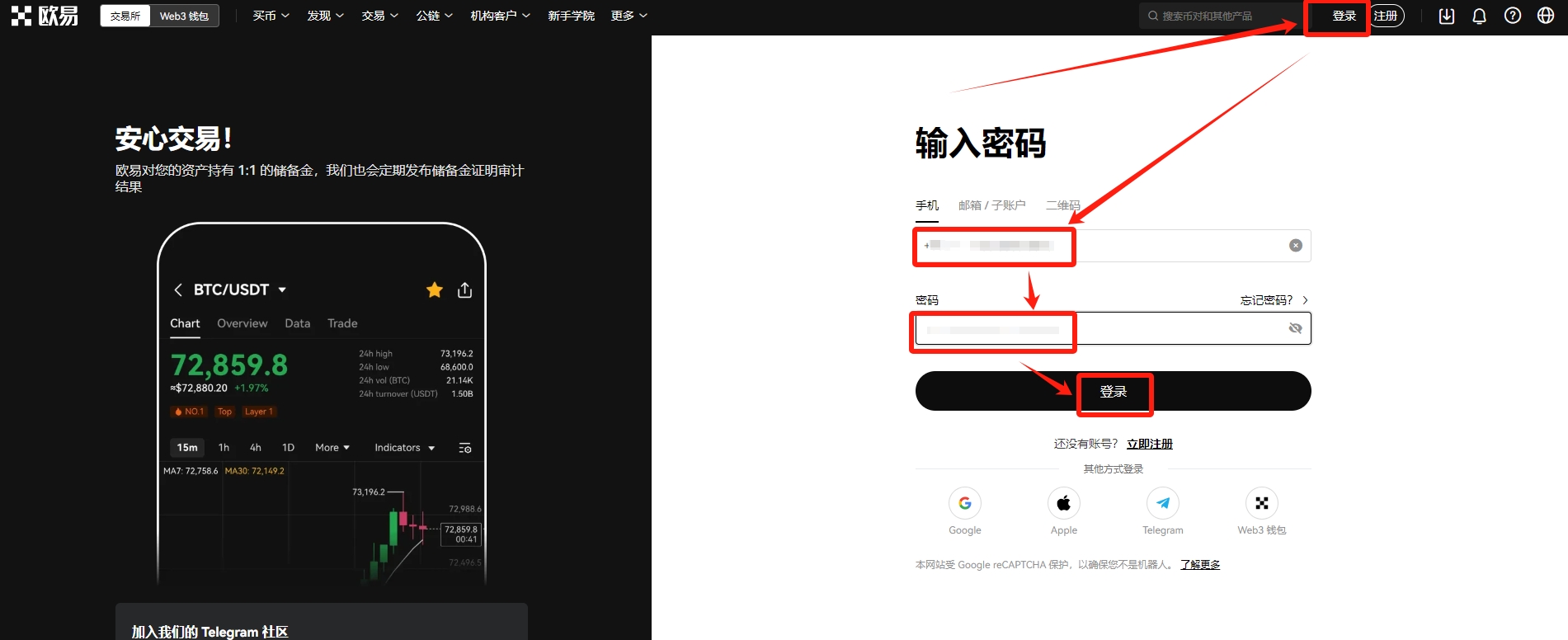1568x640 pixels.
Task: Click the Top tag
Action: click(224, 412)
